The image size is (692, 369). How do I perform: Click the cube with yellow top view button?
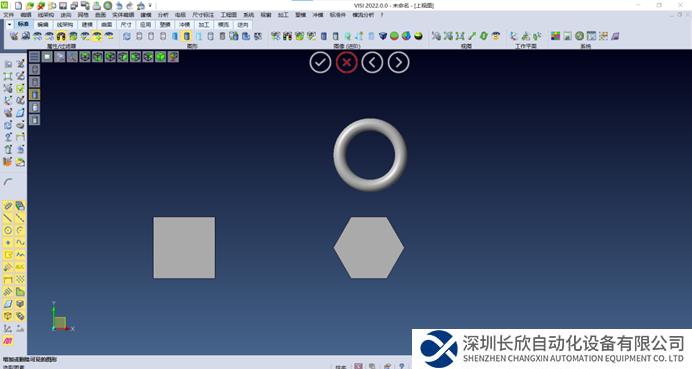click(173, 56)
